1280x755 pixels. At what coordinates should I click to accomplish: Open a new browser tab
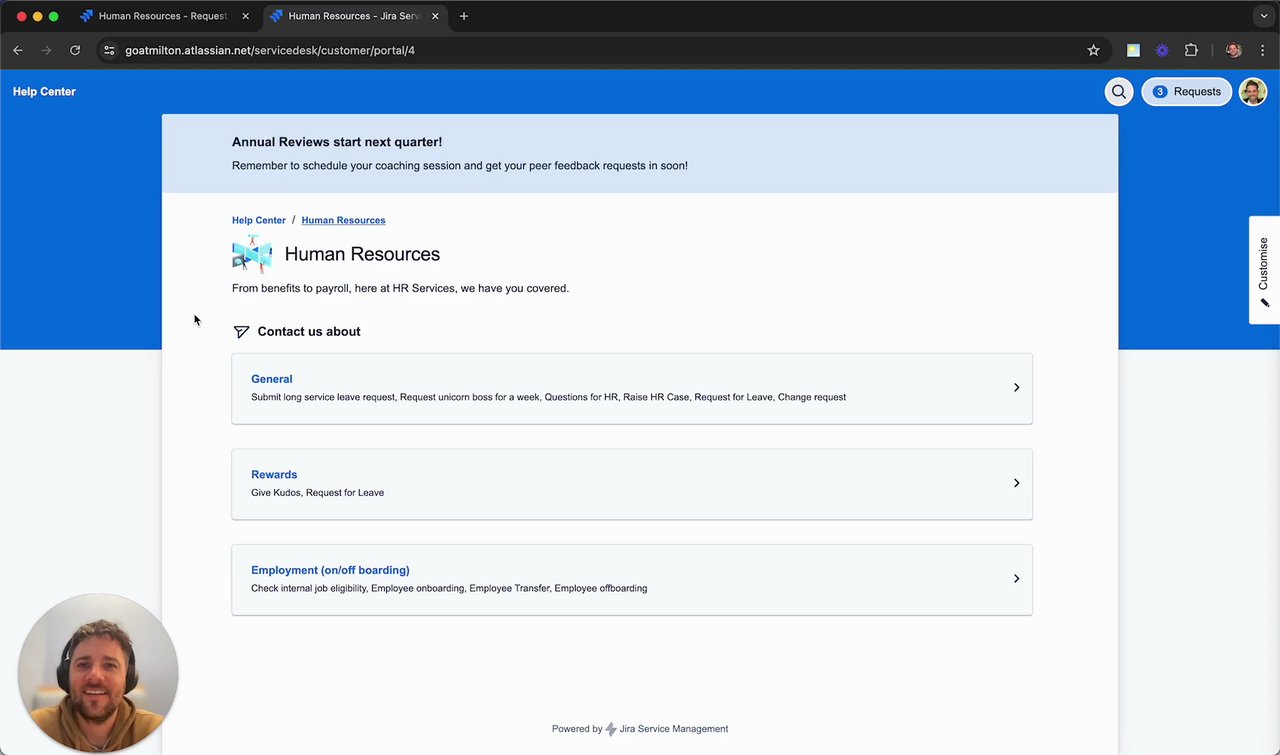(464, 16)
